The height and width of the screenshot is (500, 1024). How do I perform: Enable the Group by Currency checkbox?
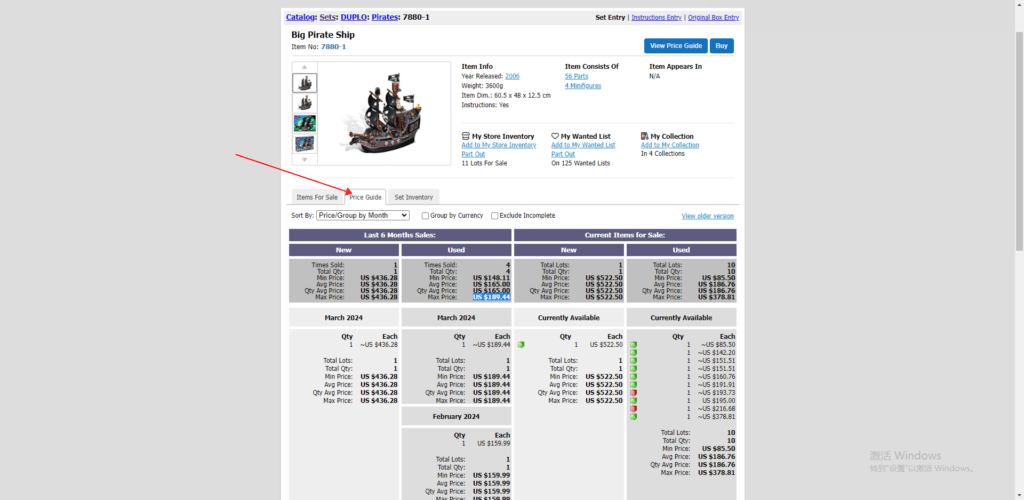(x=425, y=215)
